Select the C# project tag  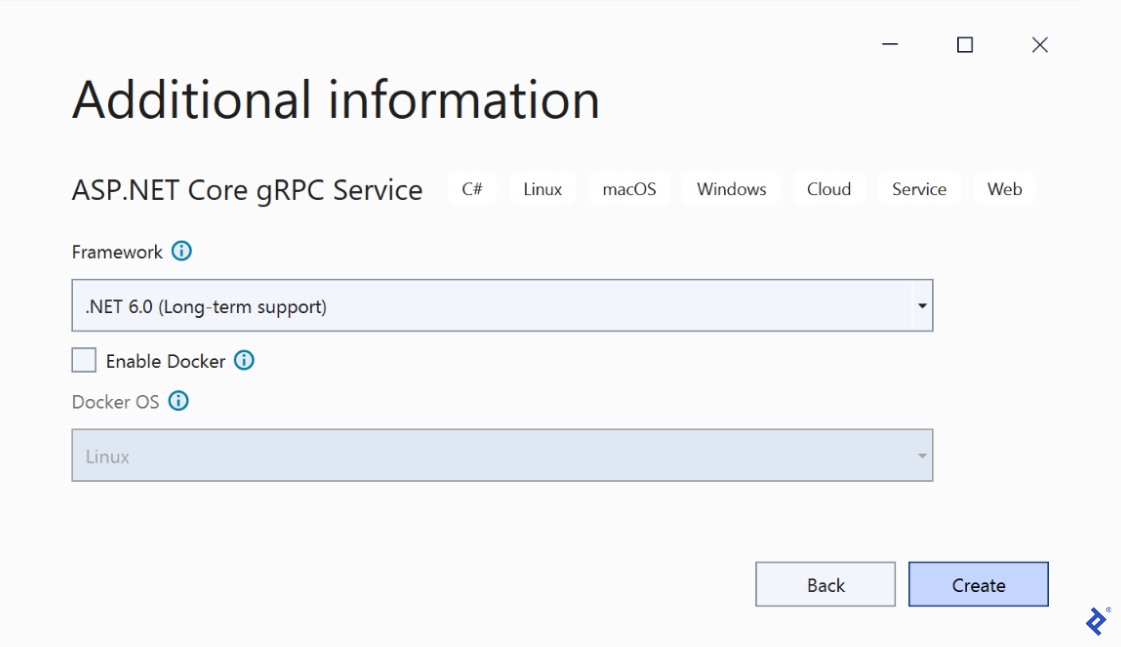pos(471,188)
